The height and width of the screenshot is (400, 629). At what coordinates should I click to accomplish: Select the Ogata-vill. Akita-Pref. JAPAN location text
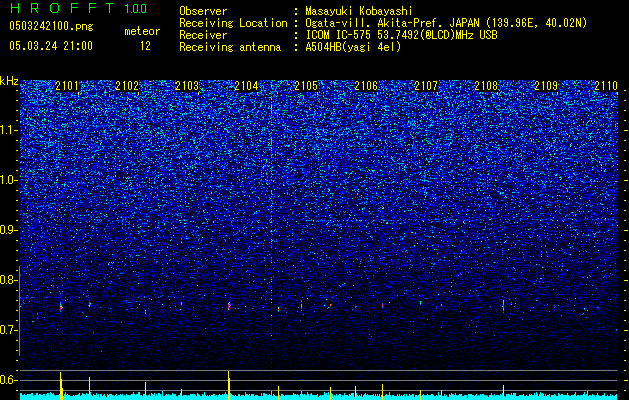pos(446,23)
